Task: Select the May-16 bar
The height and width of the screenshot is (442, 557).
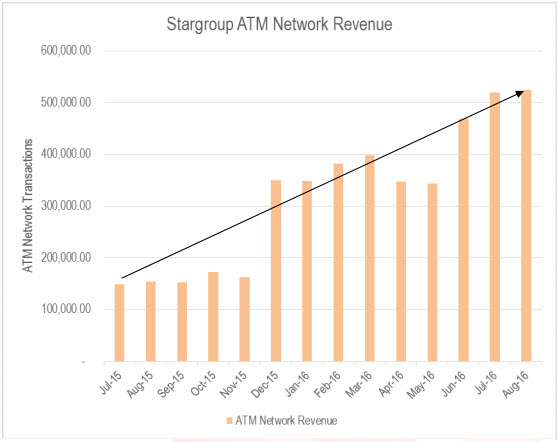Action: [432, 272]
